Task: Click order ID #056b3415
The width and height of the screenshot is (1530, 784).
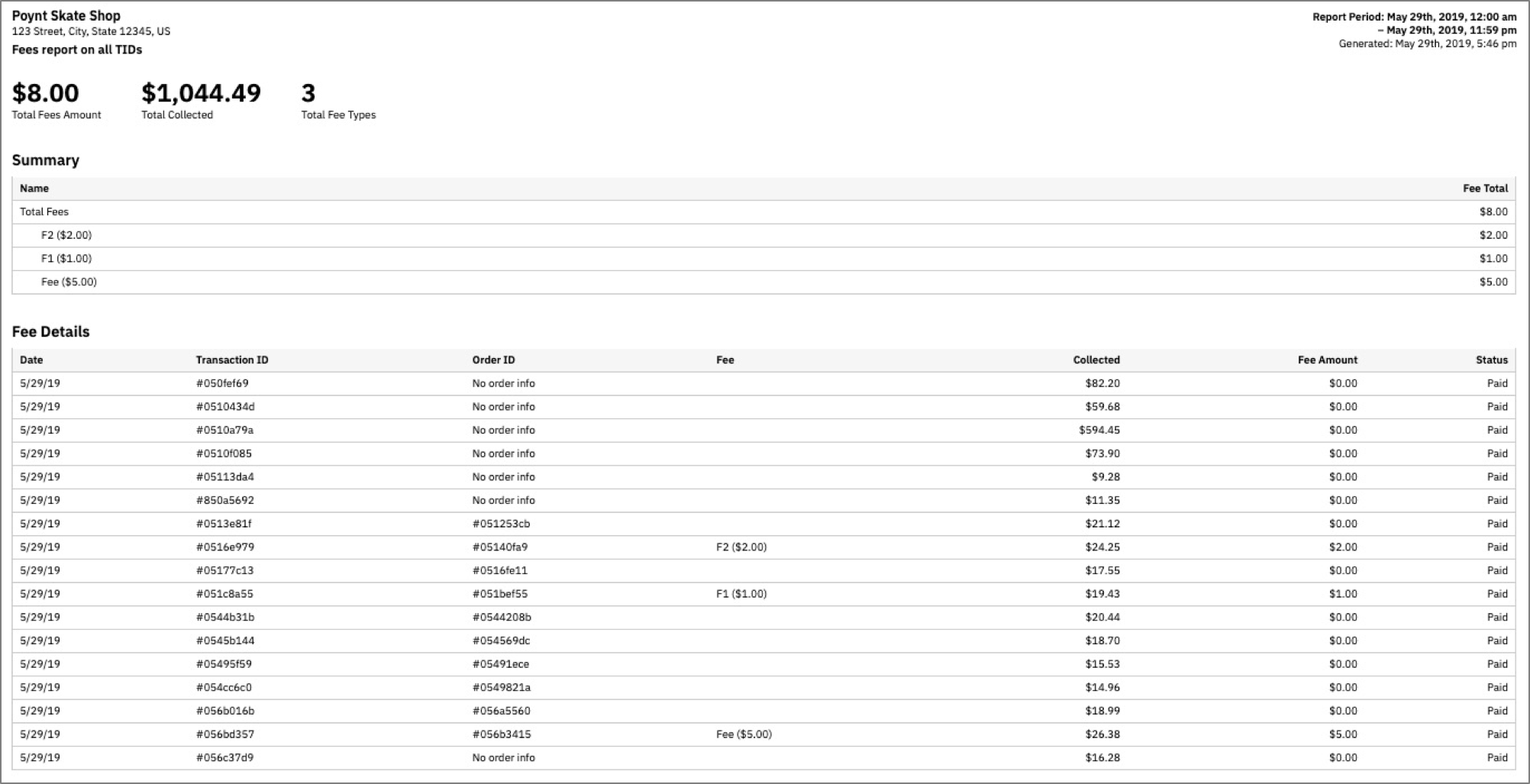Action: click(502, 734)
